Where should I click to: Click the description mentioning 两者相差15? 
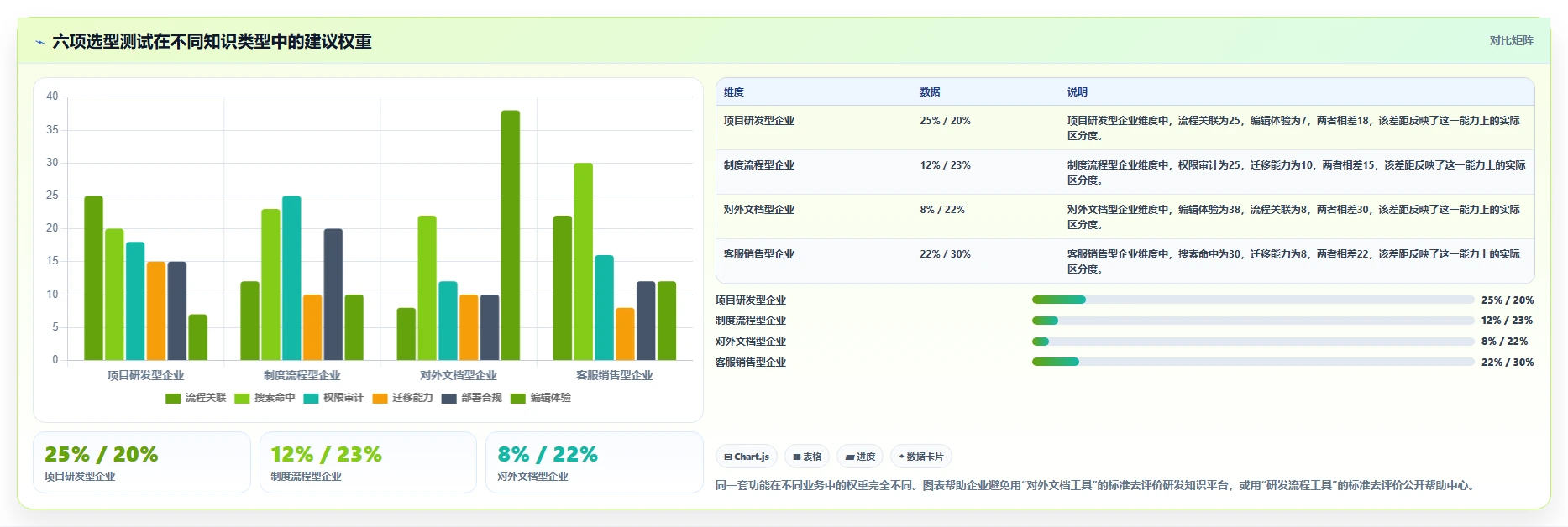pos(1296,172)
